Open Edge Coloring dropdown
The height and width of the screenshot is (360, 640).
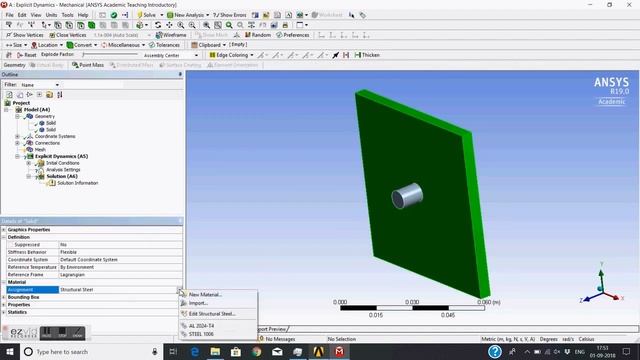tap(231, 55)
